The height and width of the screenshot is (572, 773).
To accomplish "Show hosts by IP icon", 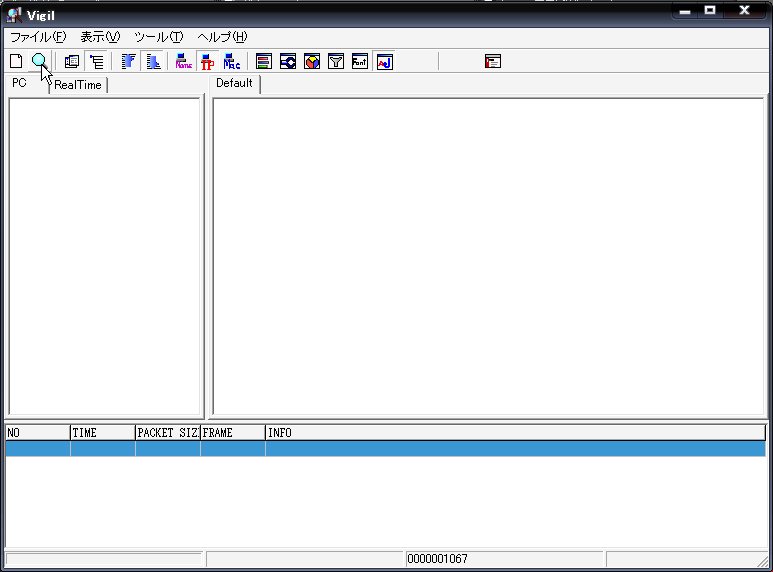I will 208,62.
